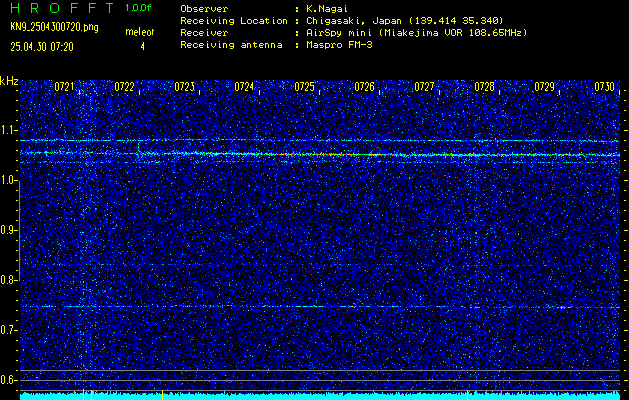Click the 0728 time label
Viewport: 629px width, 400px height.
click(485, 87)
